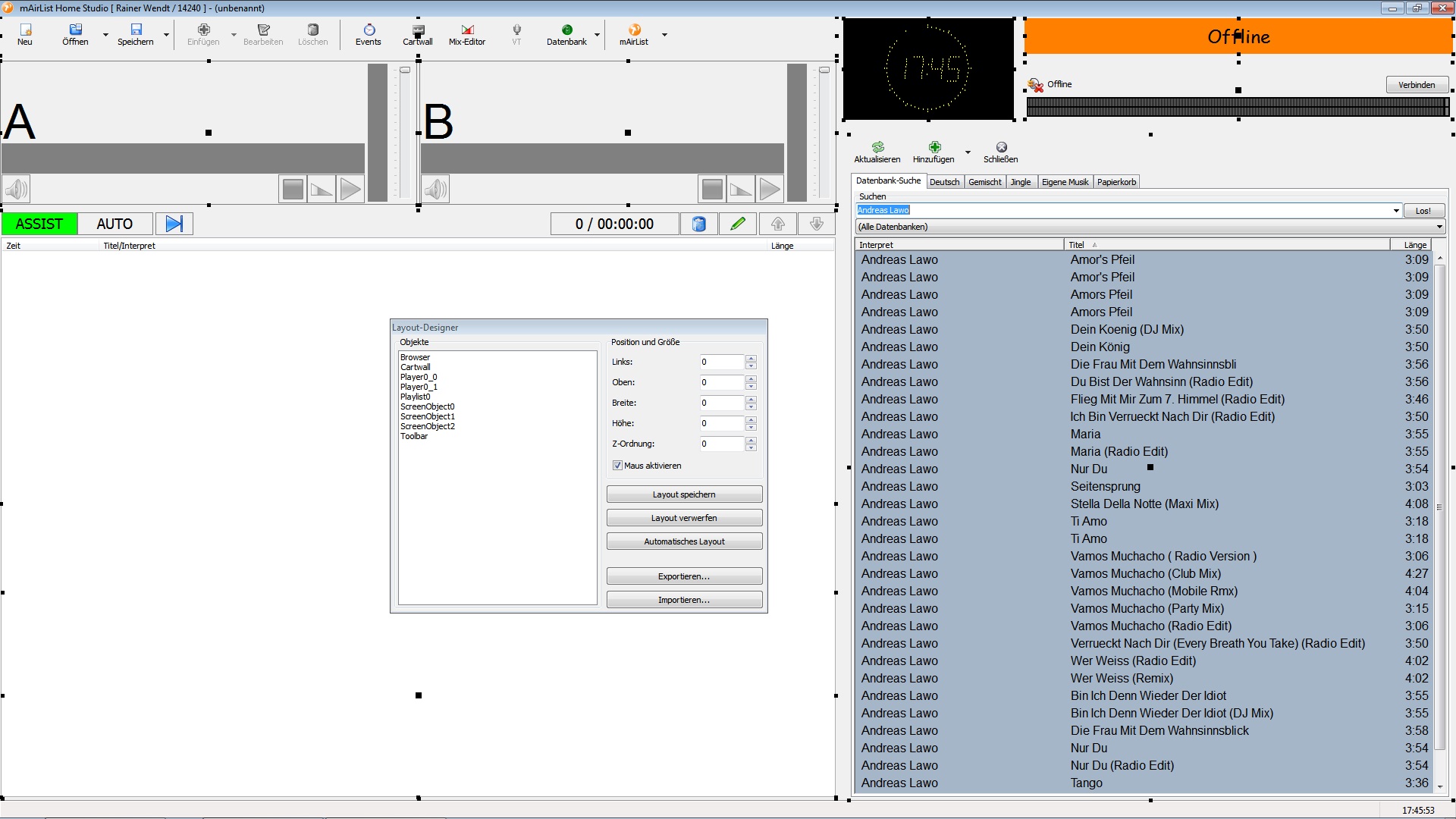Expand the Einfügen dropdown arrow

coord(234,35)
